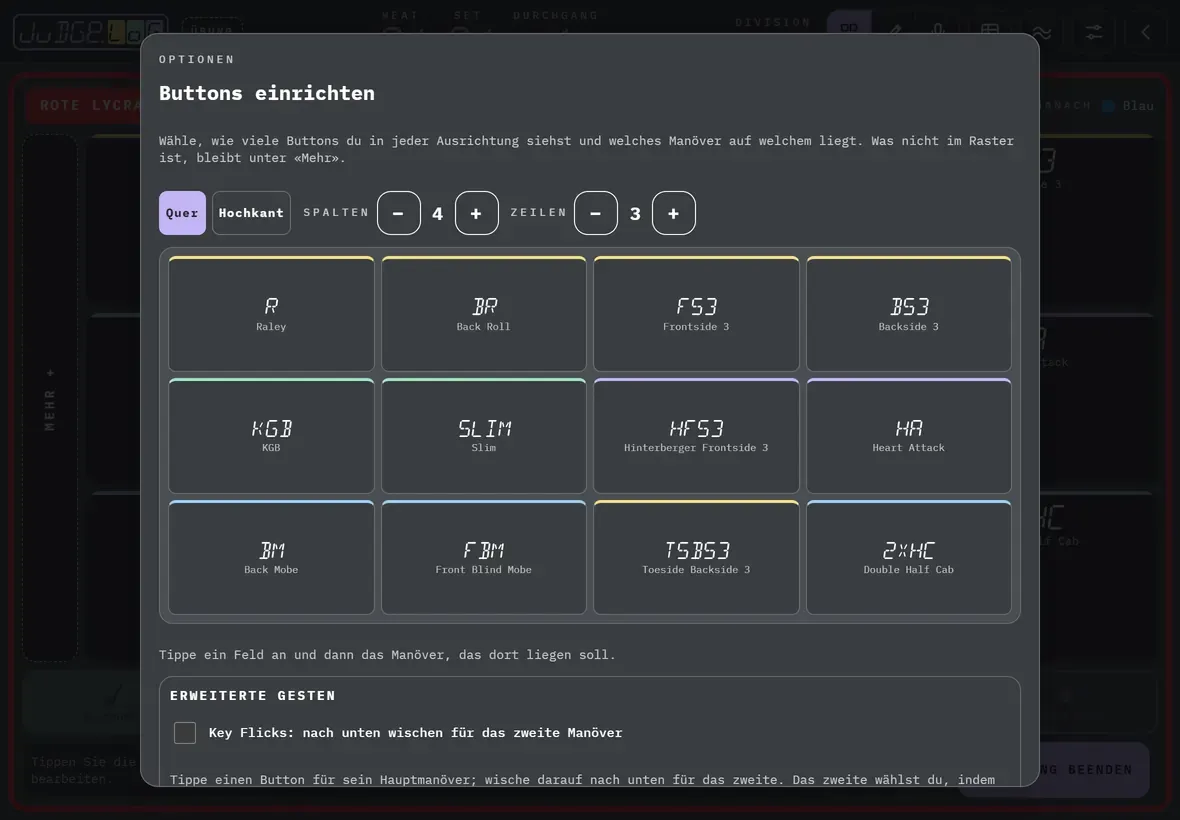Click the "ROTE LYCRA" label behind the dialog
1180x820 pixels.
coord(90,105)
